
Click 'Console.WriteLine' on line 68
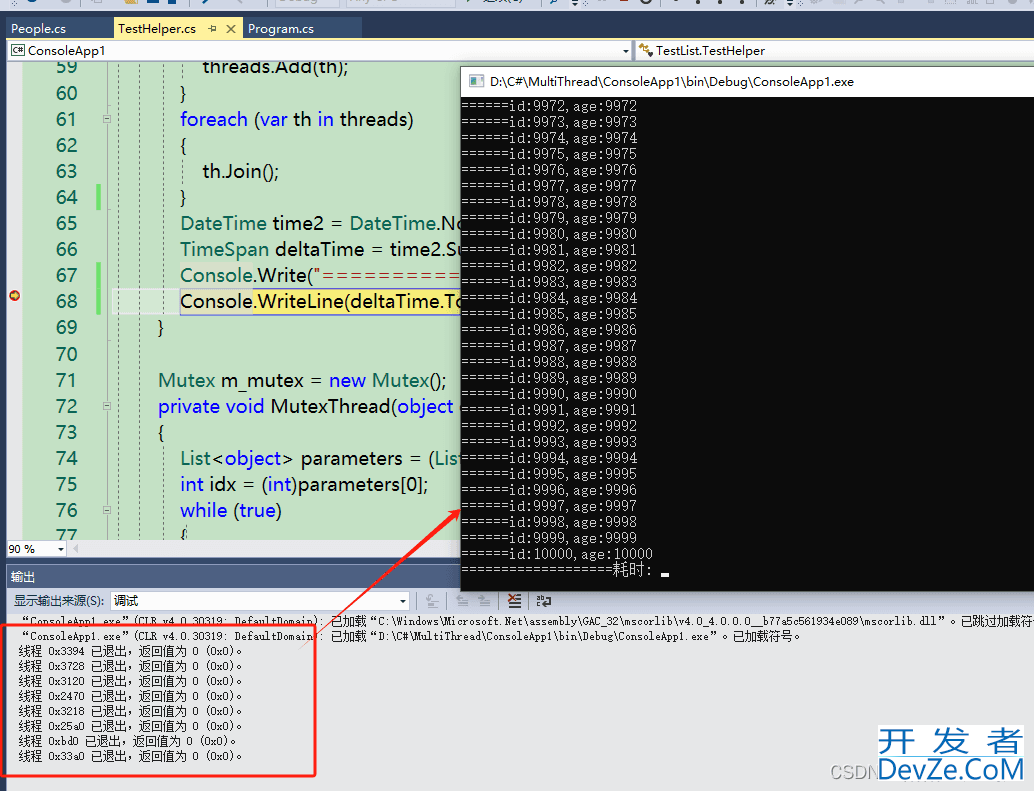tap(262, 301)
